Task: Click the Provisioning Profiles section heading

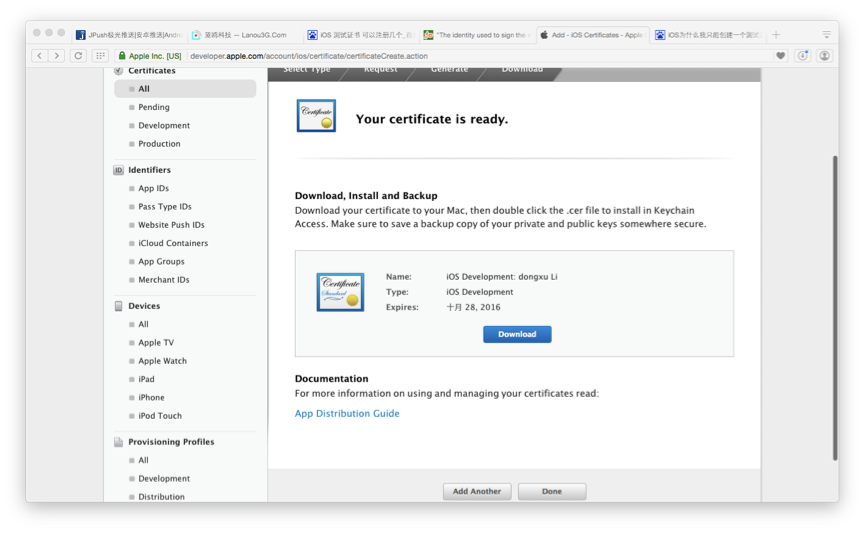Action: click(171, 442)
